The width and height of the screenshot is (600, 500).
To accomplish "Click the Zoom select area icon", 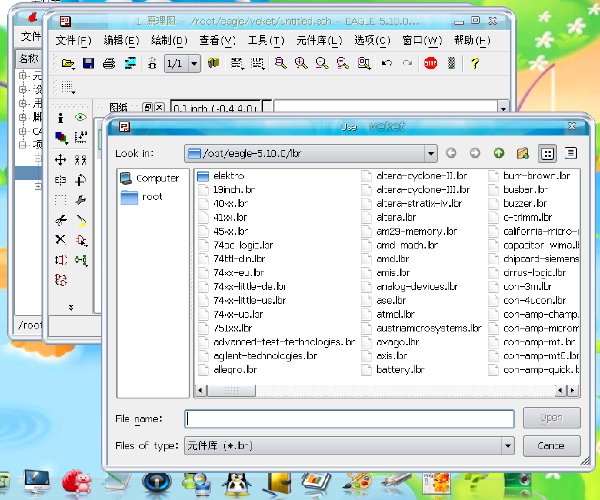I will pos(364,63).
